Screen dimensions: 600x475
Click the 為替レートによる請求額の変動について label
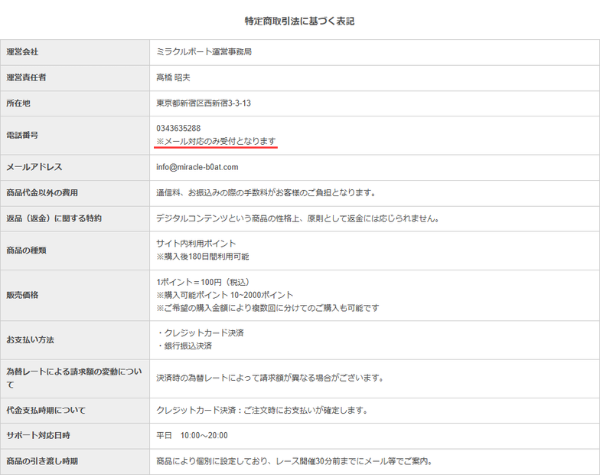click(x=74, y=378)
